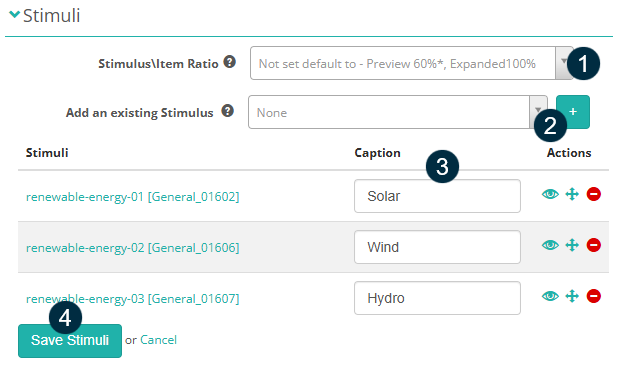Screen dimensions: 619x368
Task: Edit the Wind caption field
Action: coord(437,247)
